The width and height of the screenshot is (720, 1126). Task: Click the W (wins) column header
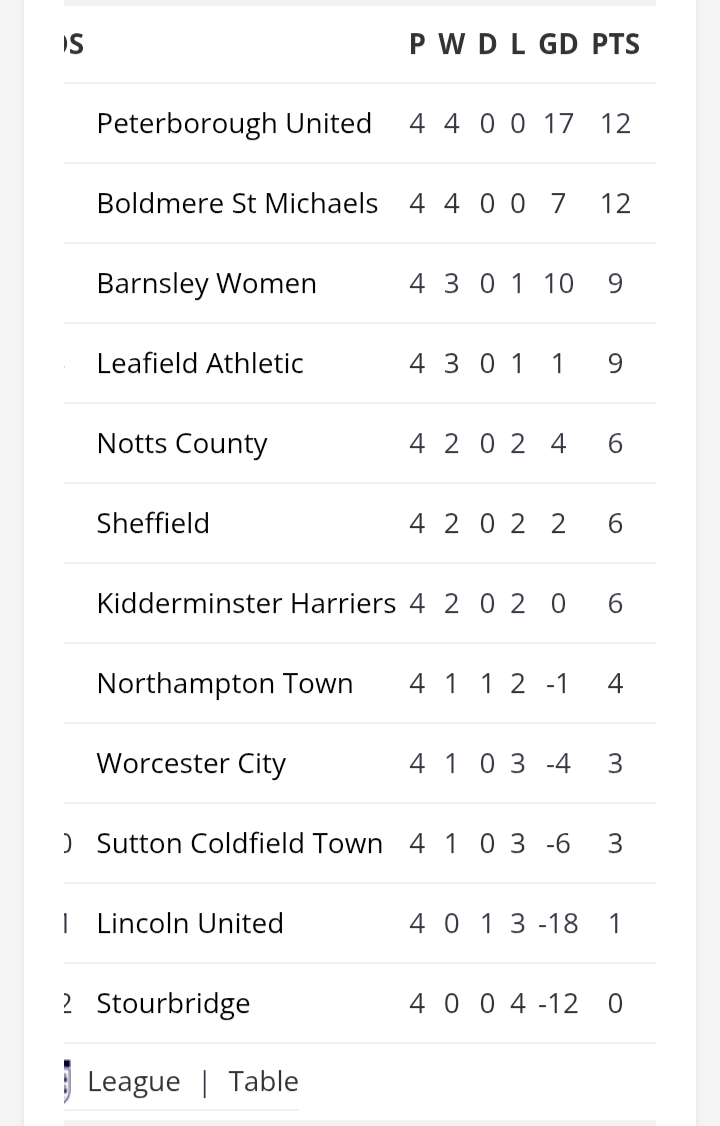point(451,44)
